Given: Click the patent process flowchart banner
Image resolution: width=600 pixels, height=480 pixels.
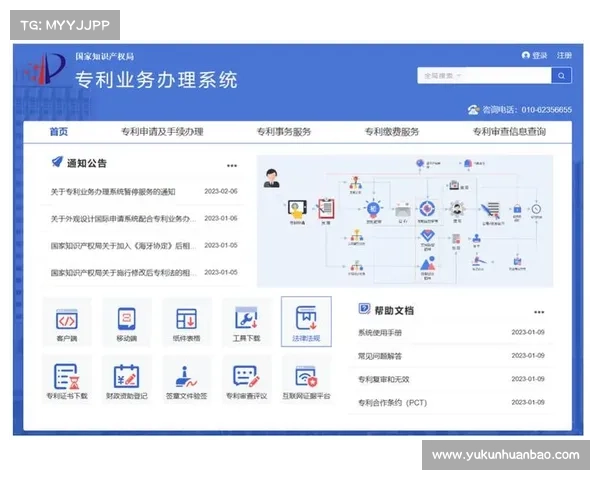Looking at the screenshot, I should pyautogui.click(x=405, y=221).
